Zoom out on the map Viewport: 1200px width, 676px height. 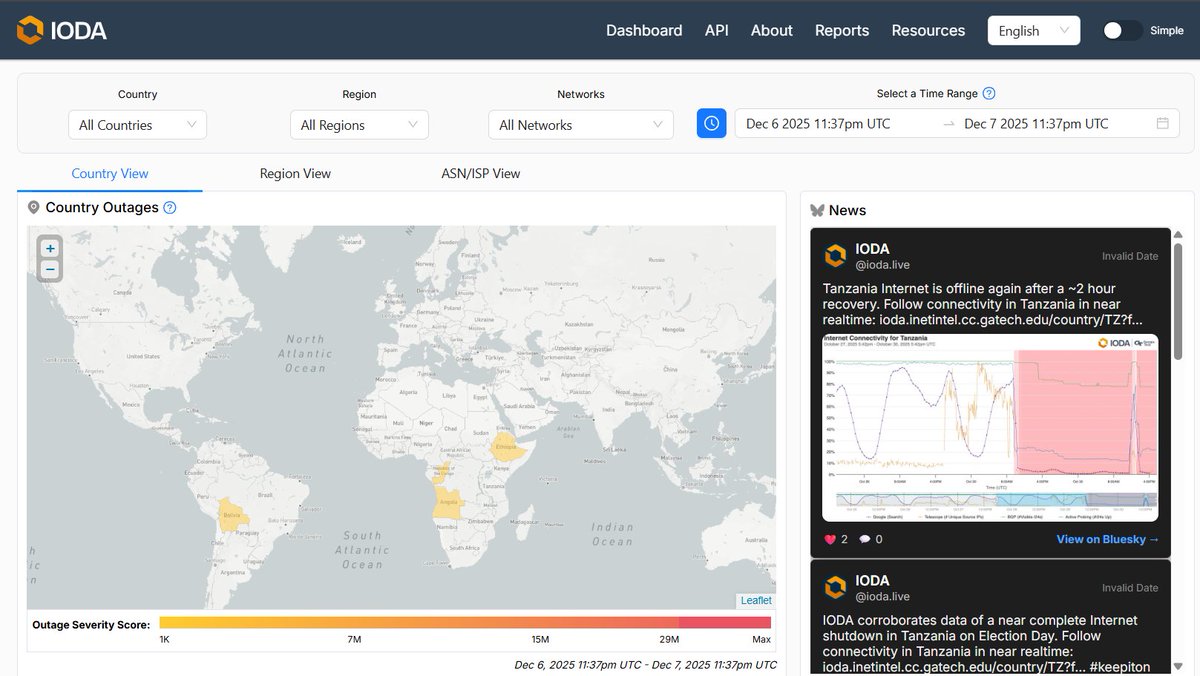tap(50, 270)
